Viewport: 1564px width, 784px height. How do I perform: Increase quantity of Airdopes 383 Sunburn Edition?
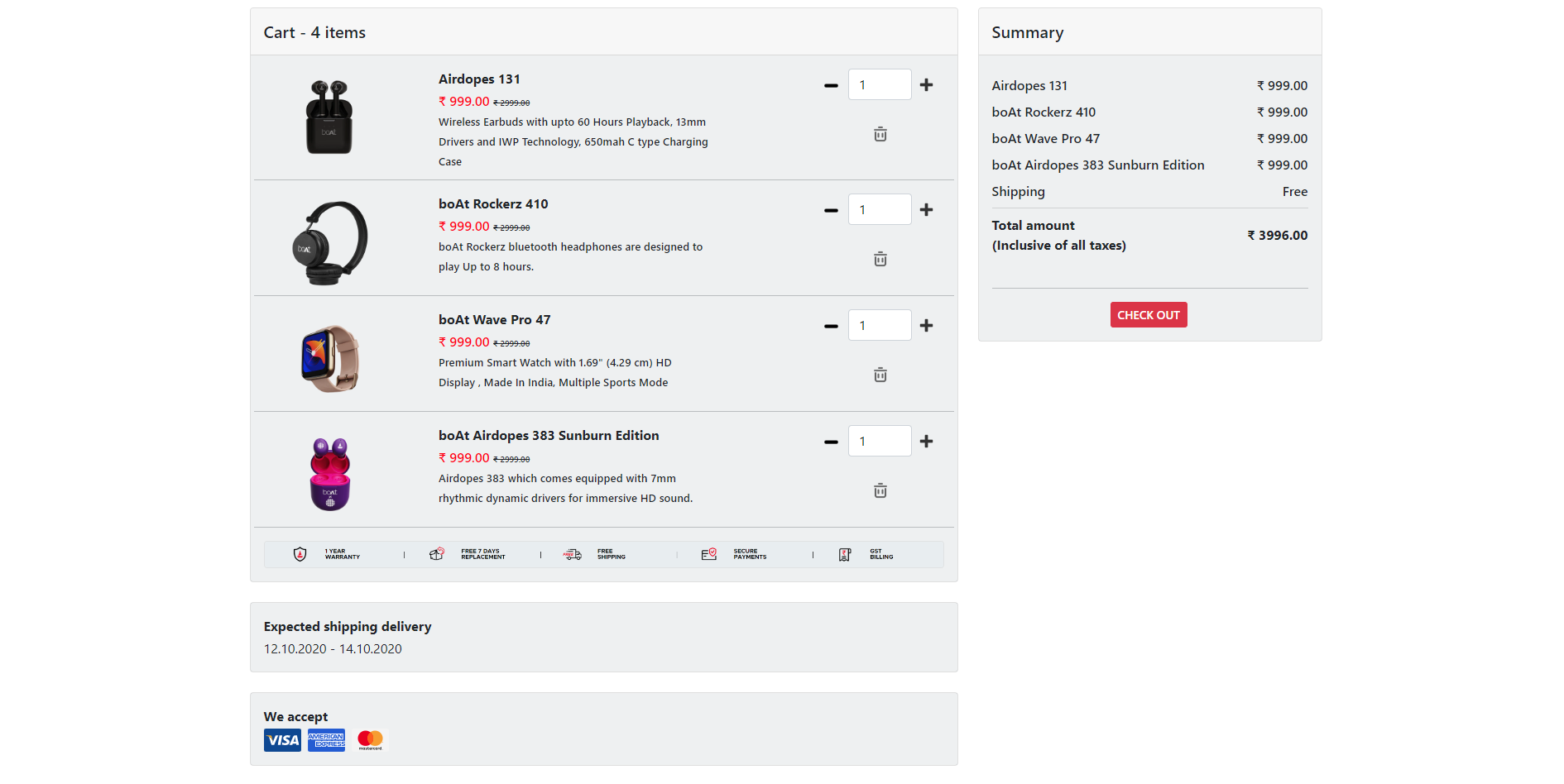pos(926,442)
